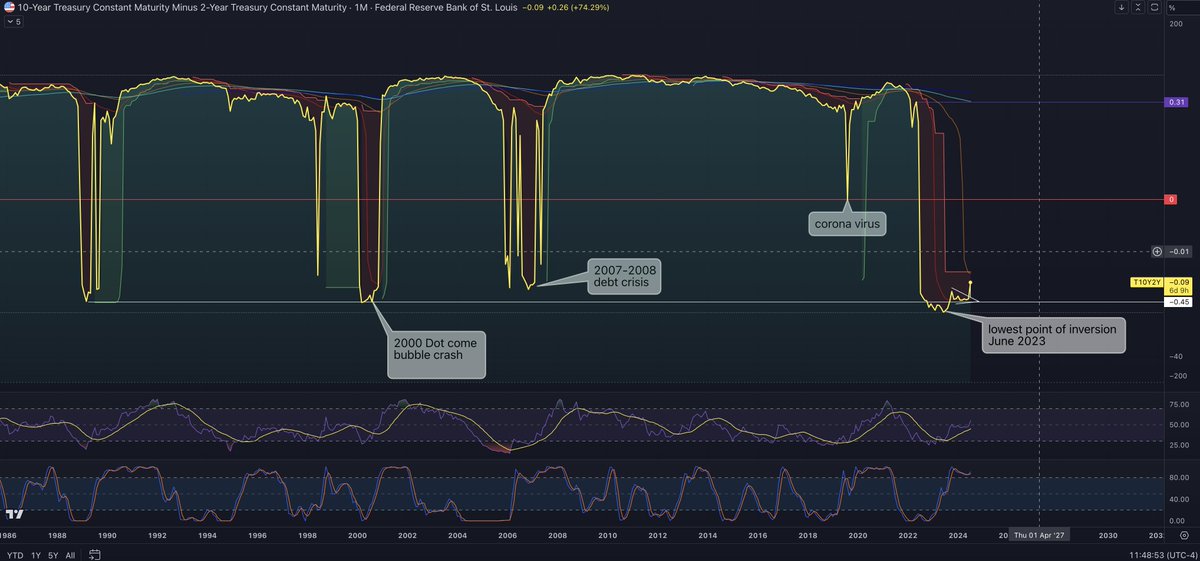
Task: Click the 75.00 RSI scale value
Action: [x=1177, y=404]
